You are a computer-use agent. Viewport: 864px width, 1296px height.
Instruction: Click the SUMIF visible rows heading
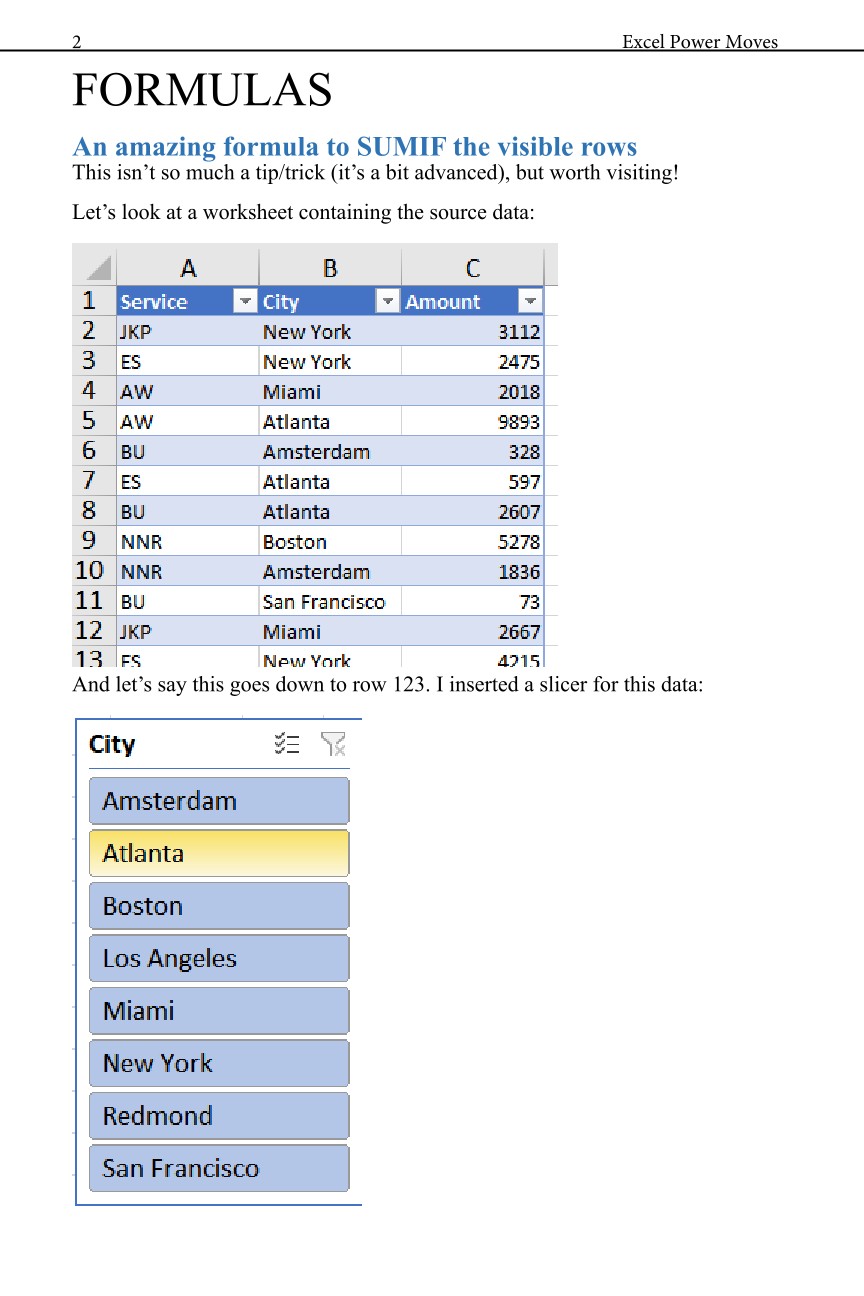pyautogui.click(x=355, y=147)
